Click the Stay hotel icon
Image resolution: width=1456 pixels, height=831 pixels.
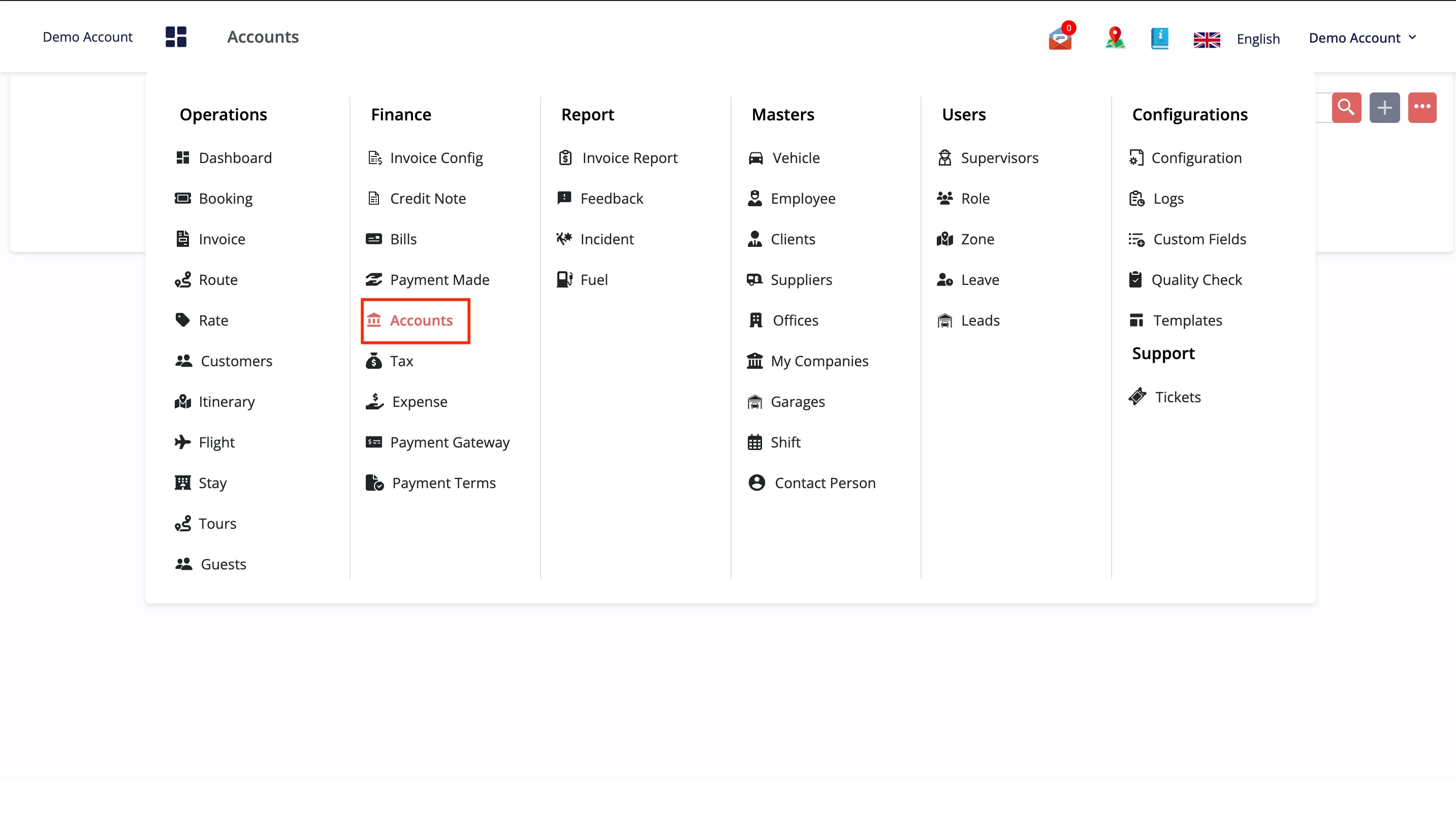[183, 482]
